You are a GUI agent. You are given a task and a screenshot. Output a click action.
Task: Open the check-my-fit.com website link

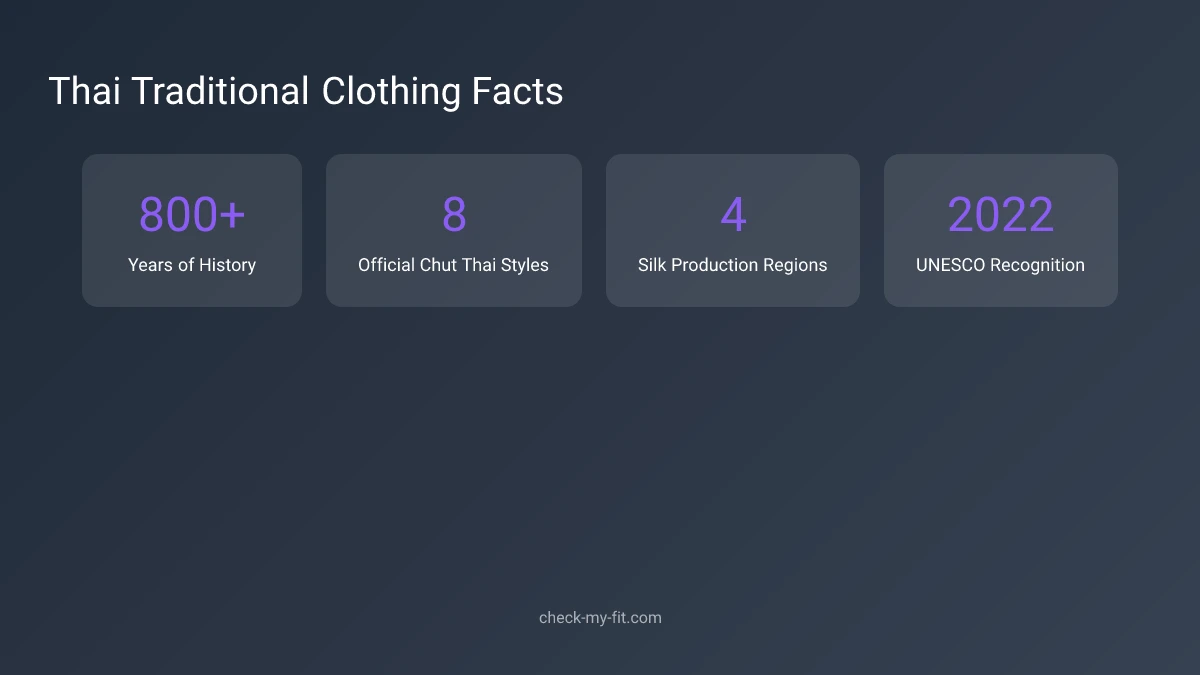pos(600,617)
